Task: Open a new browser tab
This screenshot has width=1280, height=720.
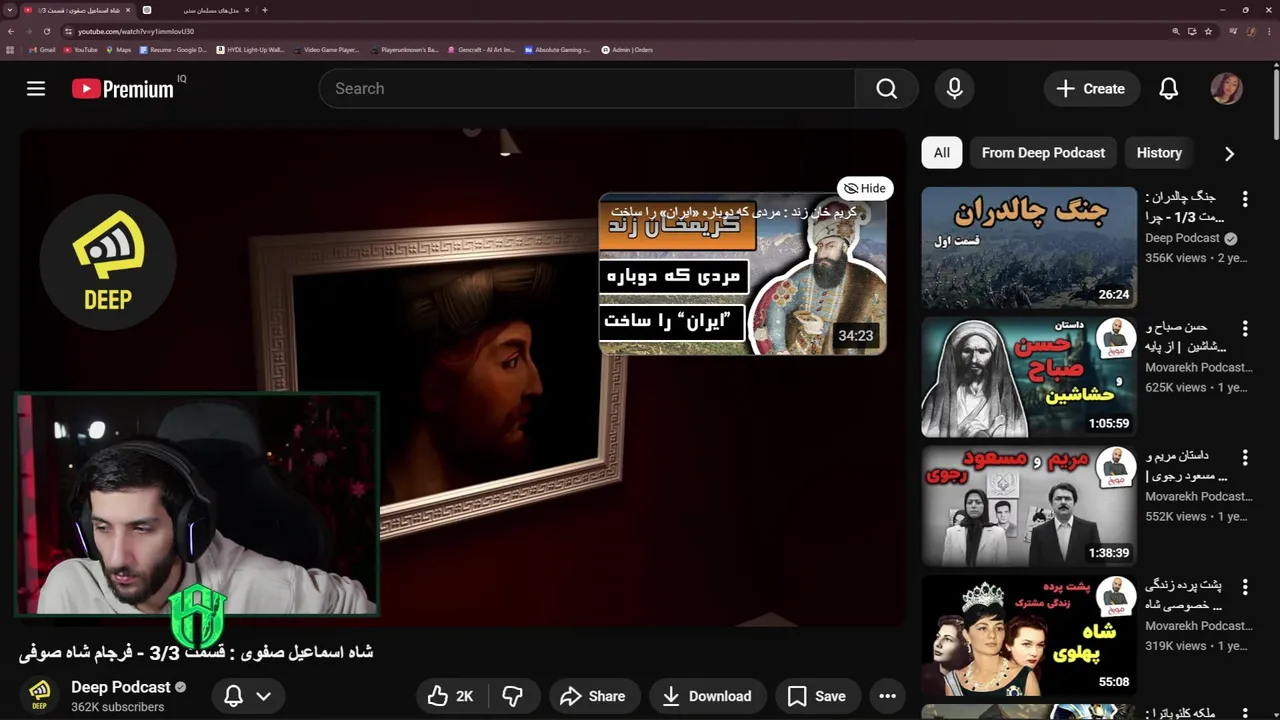Action: tap(264, 10)
